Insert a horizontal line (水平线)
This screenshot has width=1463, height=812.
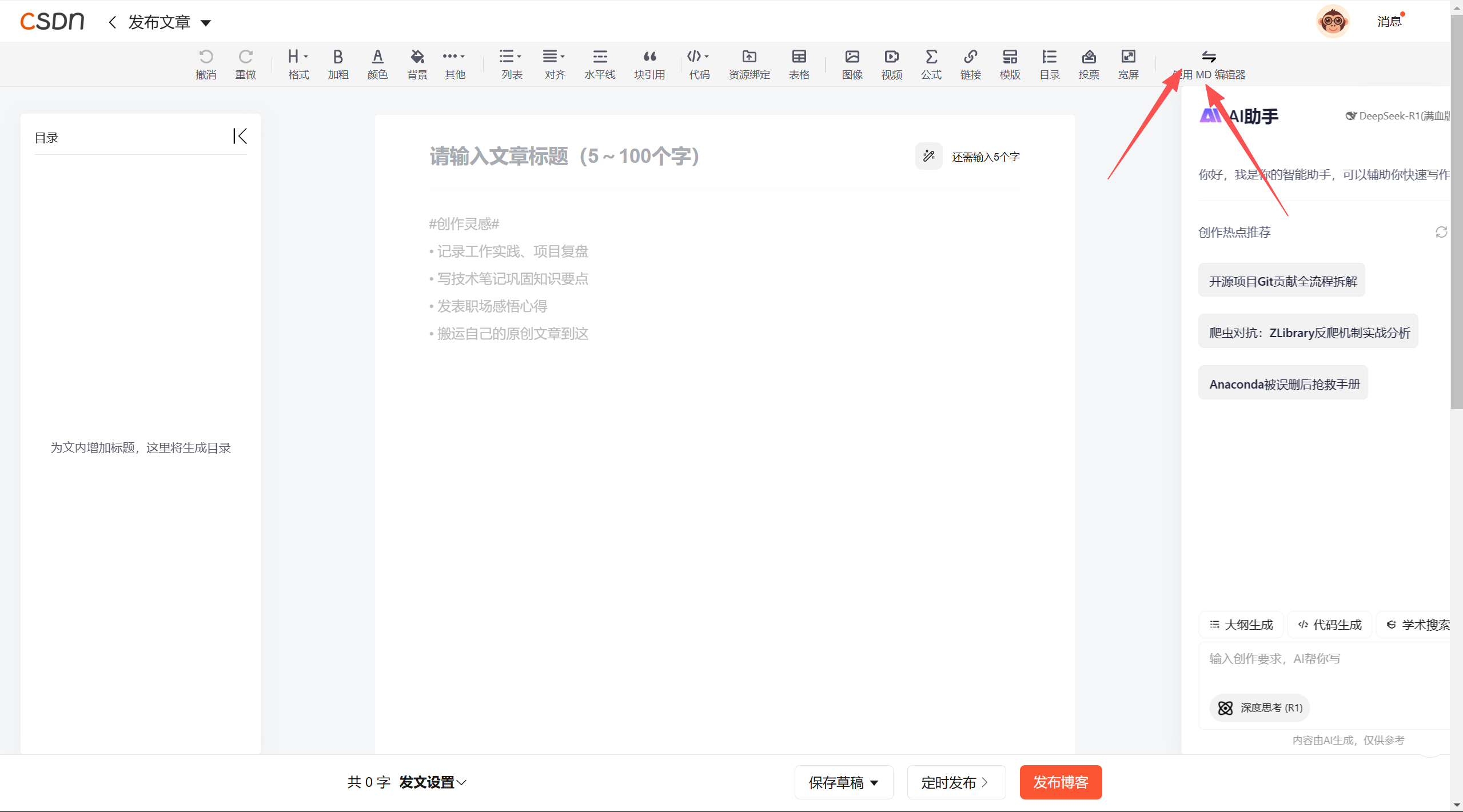click(599, 63)
